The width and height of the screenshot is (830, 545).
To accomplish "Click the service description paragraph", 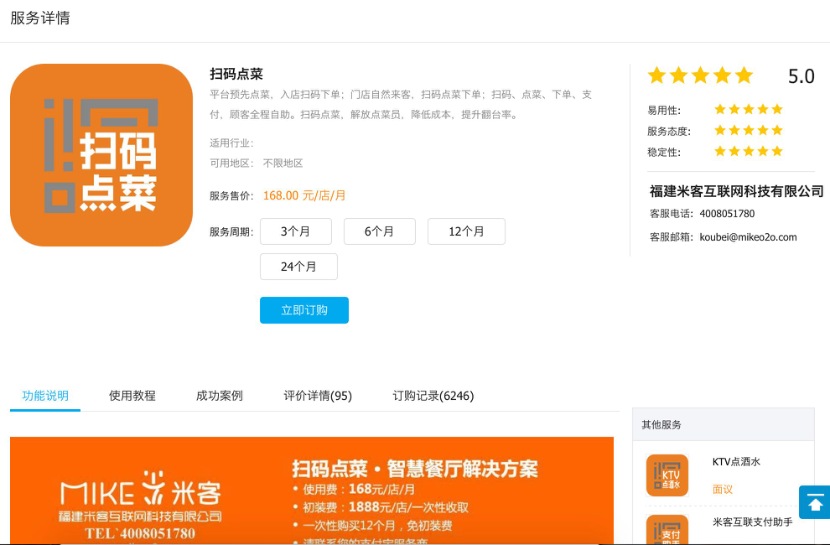I will pyautogui.click(x=401, y=104).
